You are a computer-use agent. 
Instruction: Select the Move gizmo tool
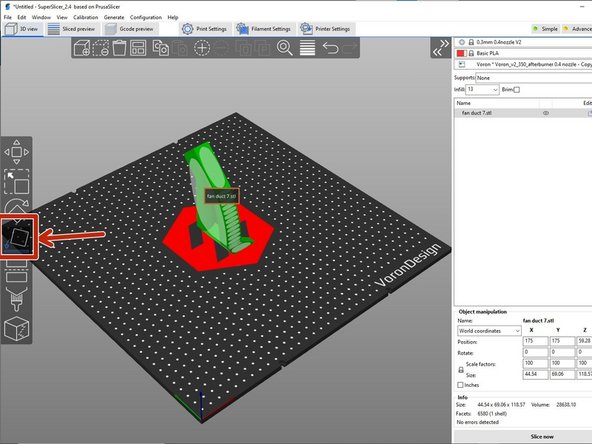(x=16, y=152)
